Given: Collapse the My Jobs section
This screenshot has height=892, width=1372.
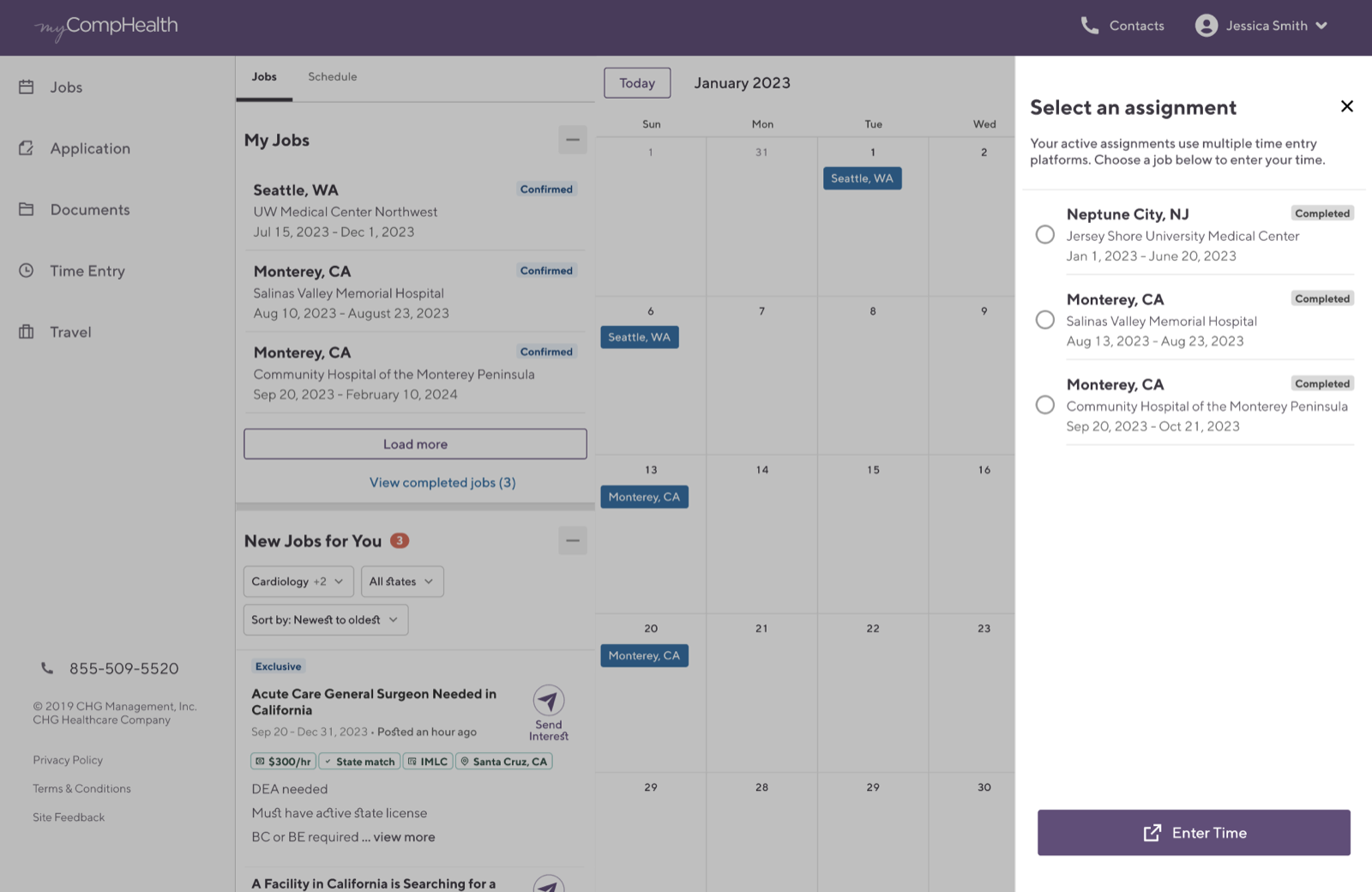Looking at the screenshot, I should pos(572,140).
